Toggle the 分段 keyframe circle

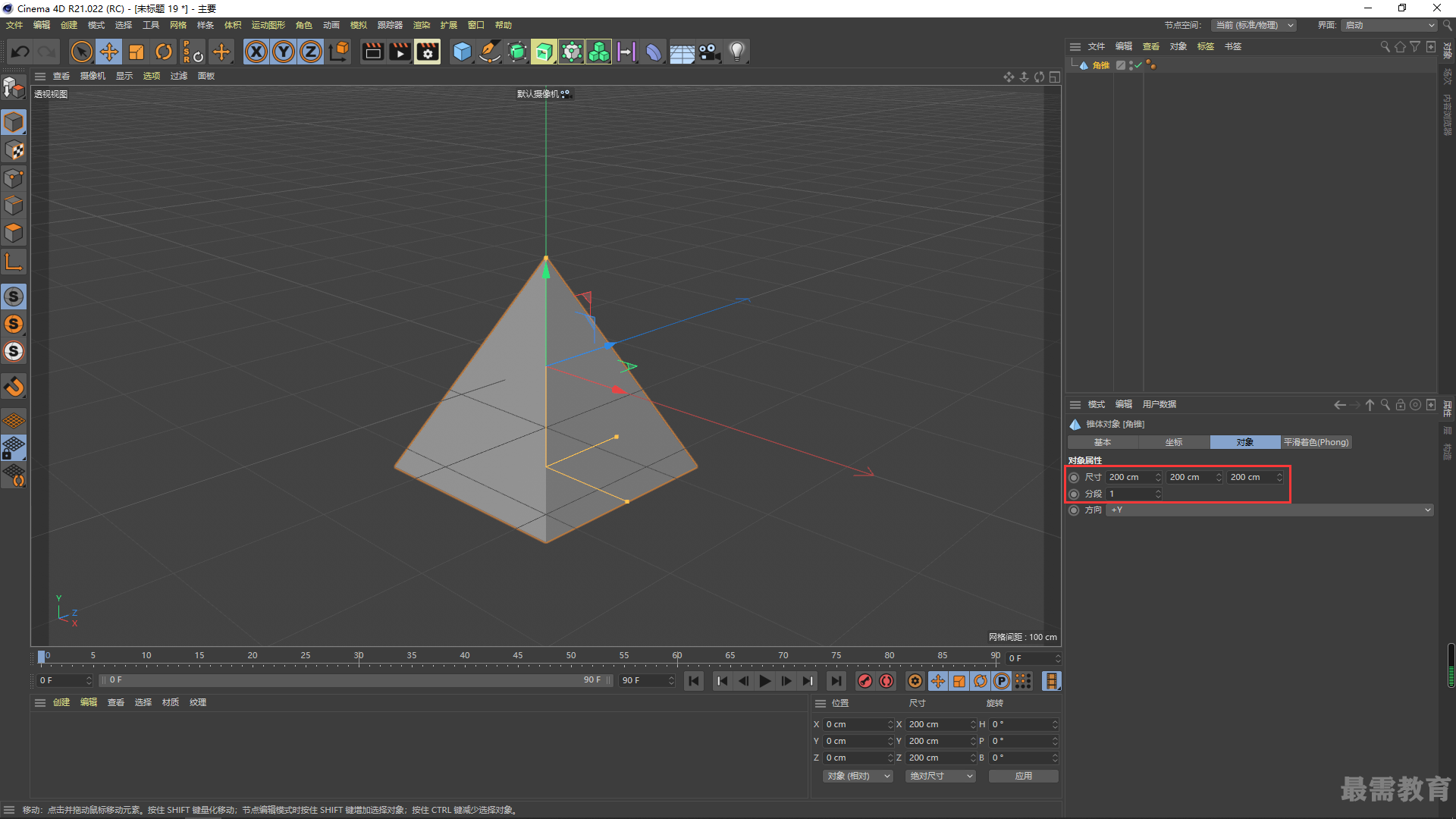click(1074, 494)
